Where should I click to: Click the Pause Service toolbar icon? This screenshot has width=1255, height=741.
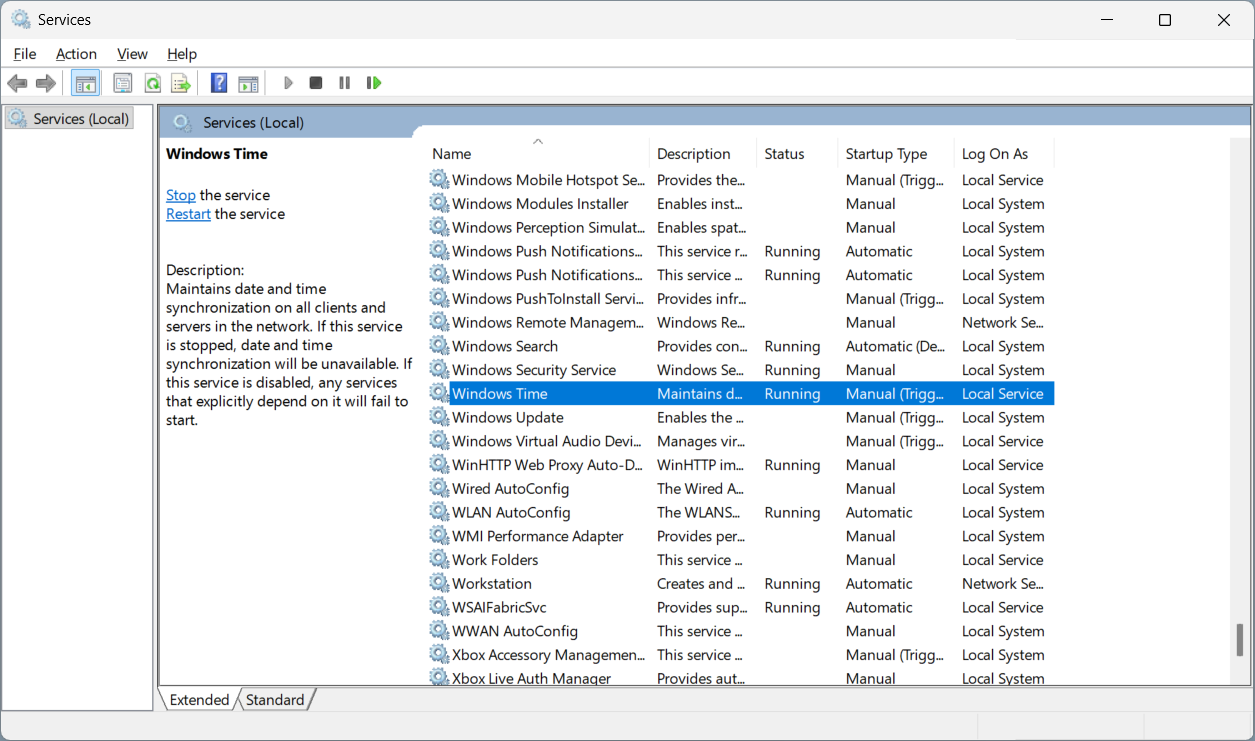tap(344, 83)
